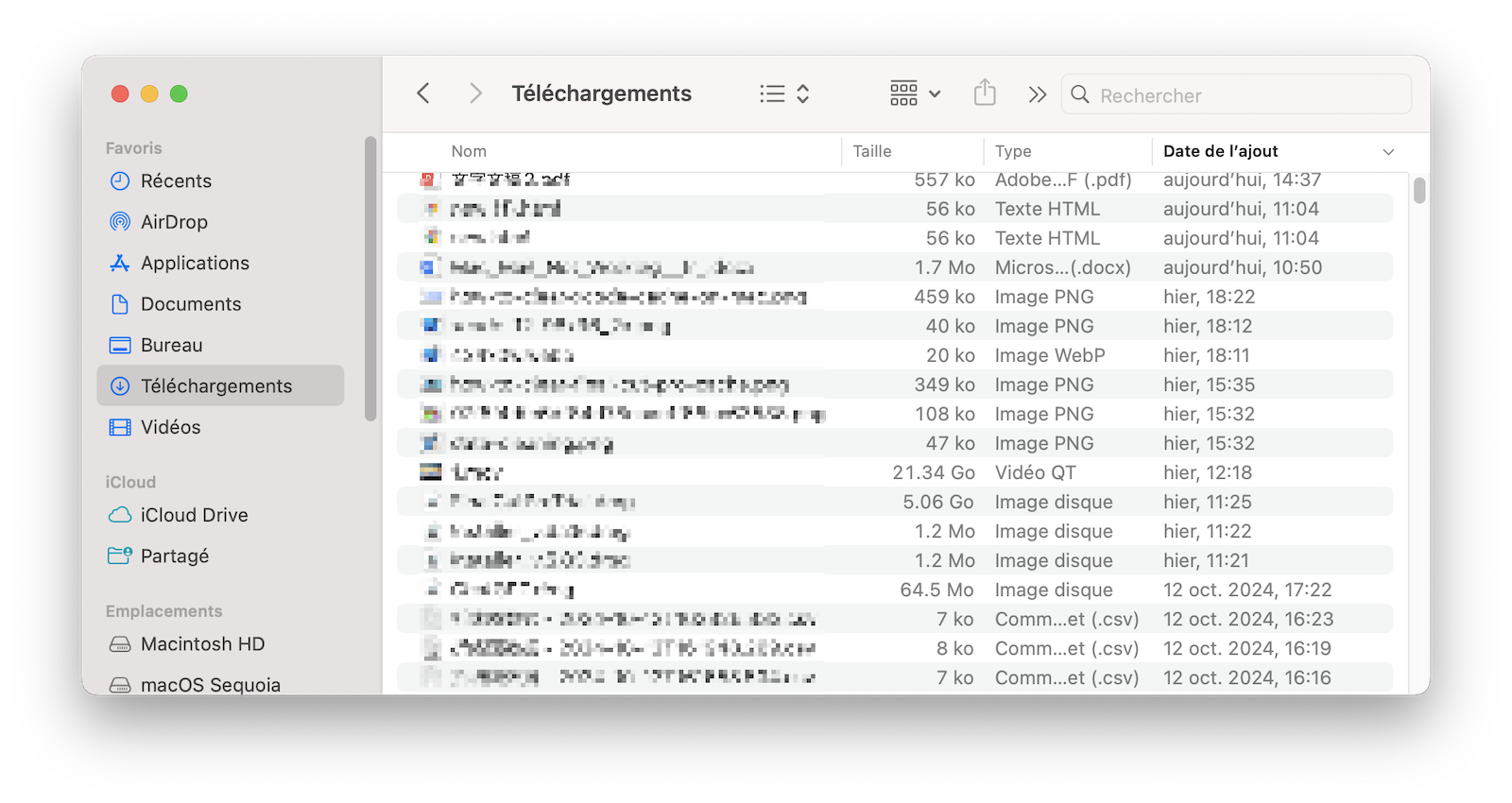Select the 349 ko PNG image row
The image size is (1512, 803).
[x=894, y=384]
